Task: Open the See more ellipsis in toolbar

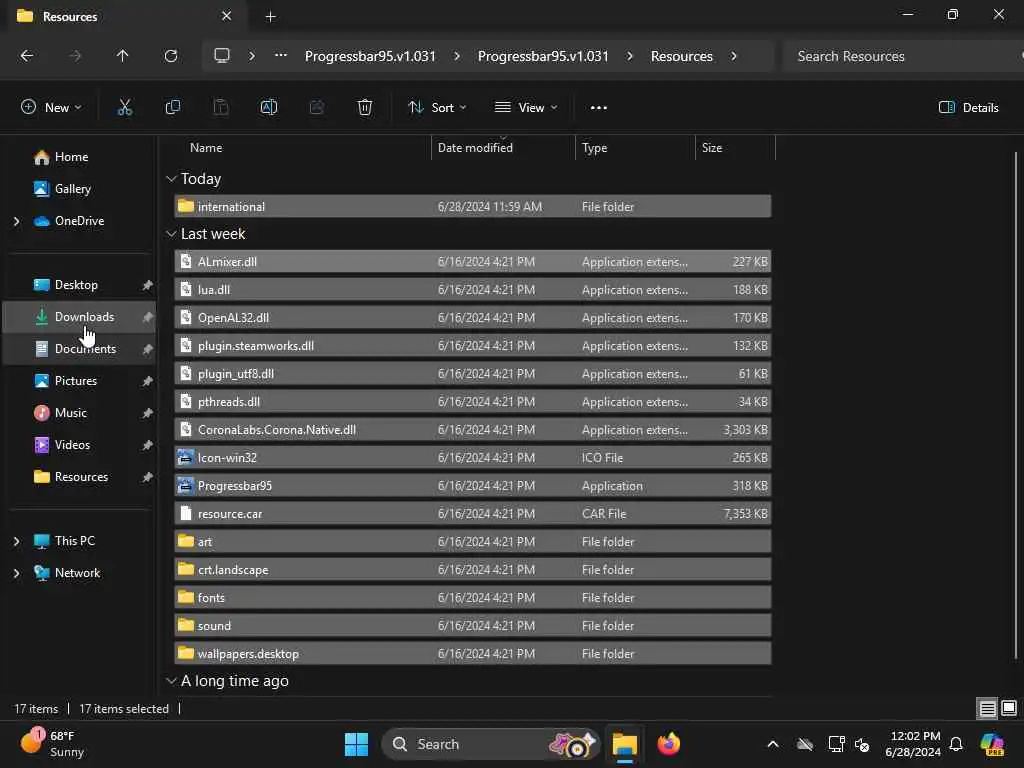Action: click(598, 108)
